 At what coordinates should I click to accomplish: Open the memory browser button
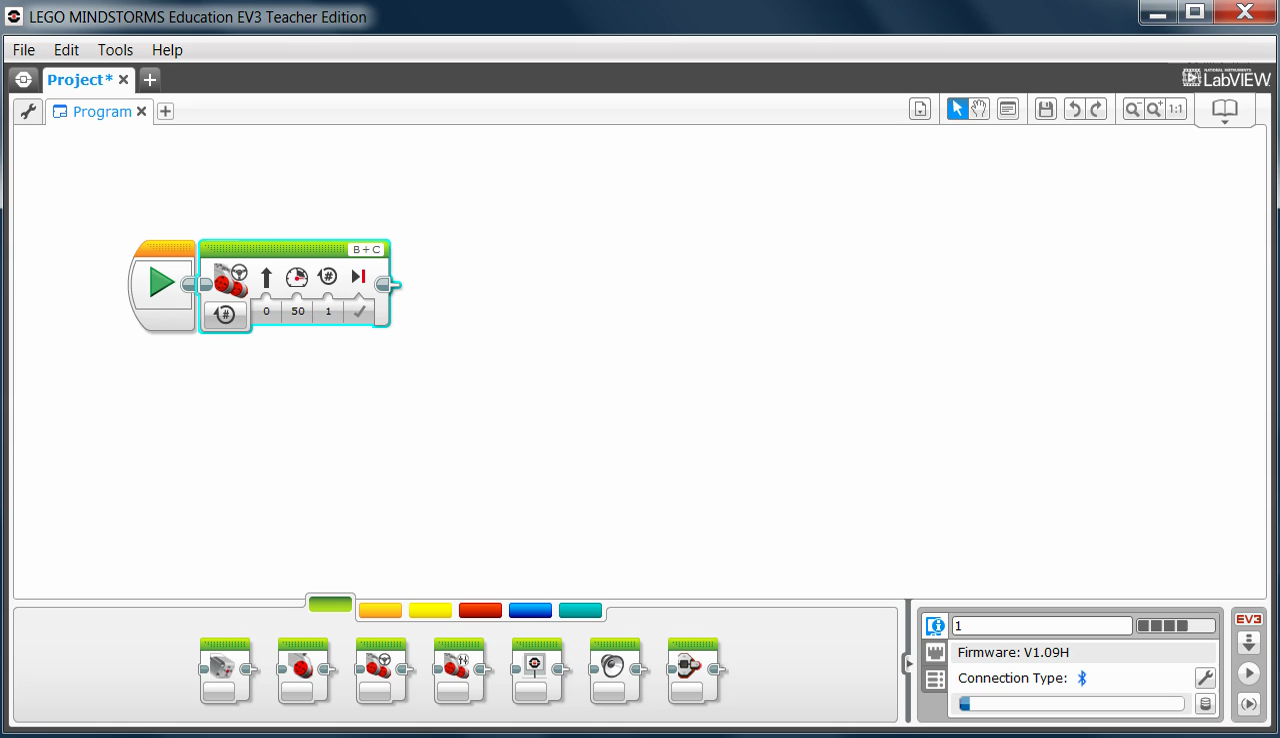click(1205, 704)
